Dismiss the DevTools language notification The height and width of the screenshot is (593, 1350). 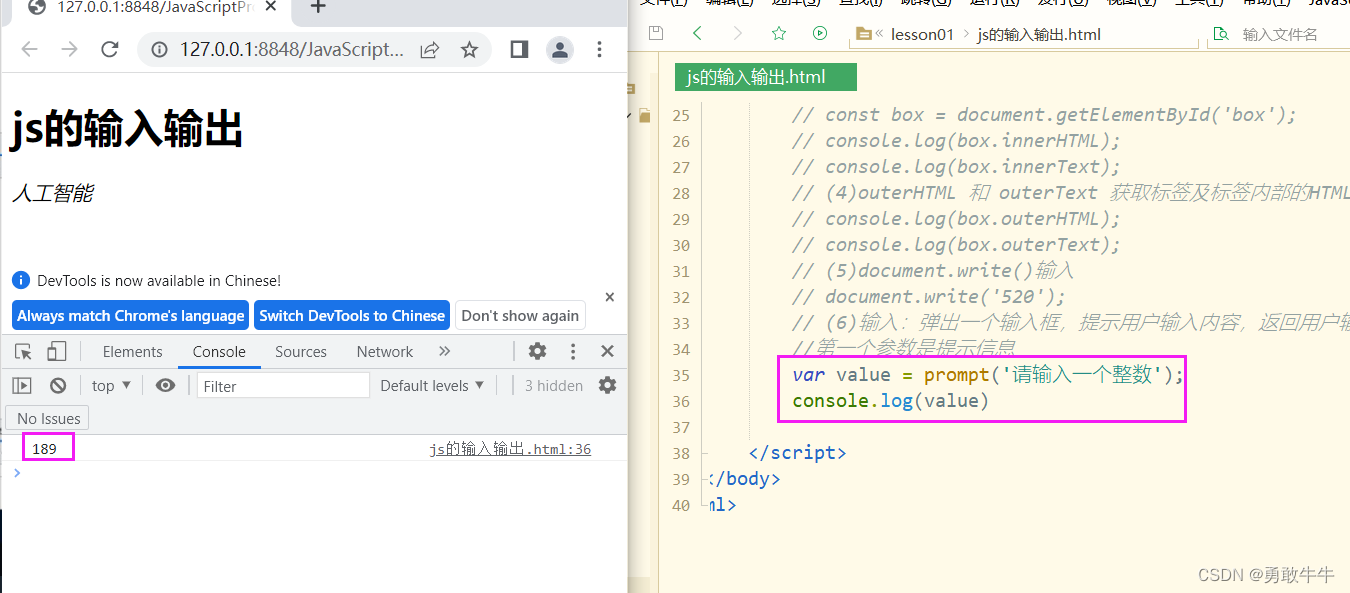pos(610,297)
